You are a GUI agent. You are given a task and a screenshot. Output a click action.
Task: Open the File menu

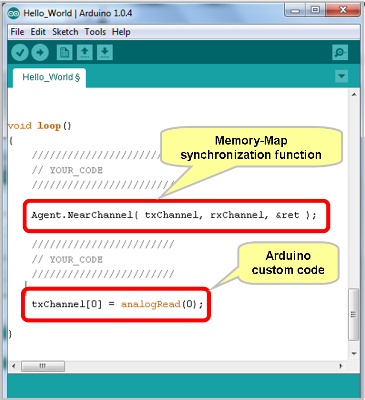(x=17, y=32)
